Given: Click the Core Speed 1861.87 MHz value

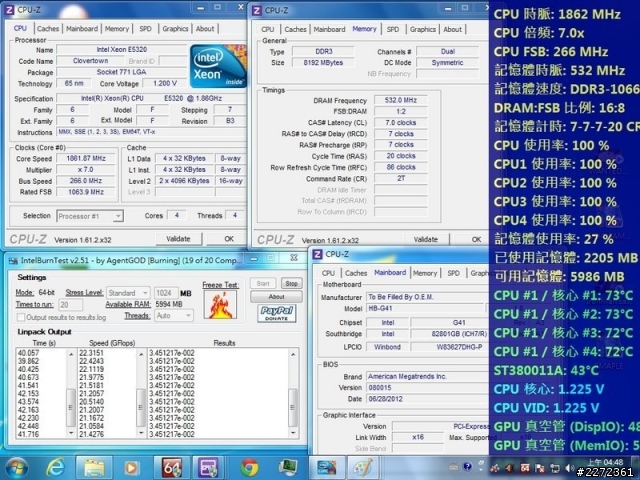Looking at the screenshot, I should pos(86,158).
